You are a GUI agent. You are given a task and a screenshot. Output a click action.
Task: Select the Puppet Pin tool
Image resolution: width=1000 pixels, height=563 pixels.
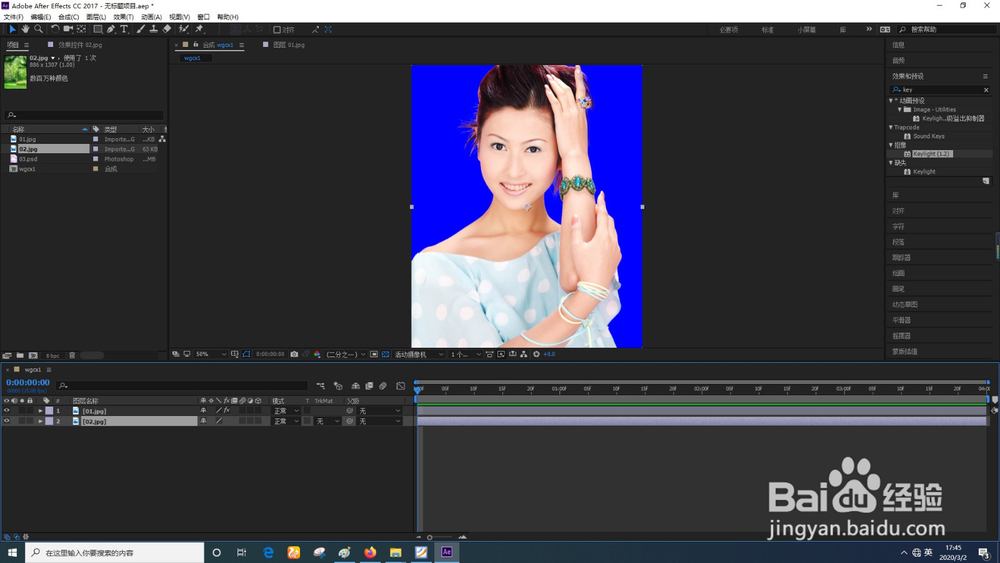[200, 29]
